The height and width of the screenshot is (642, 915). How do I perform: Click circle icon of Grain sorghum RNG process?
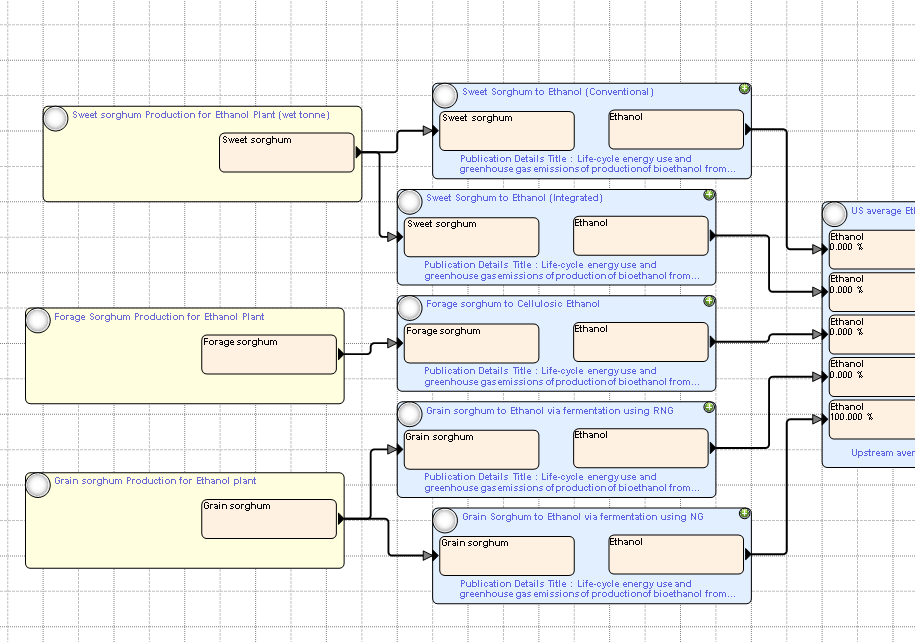coord(410,414)
